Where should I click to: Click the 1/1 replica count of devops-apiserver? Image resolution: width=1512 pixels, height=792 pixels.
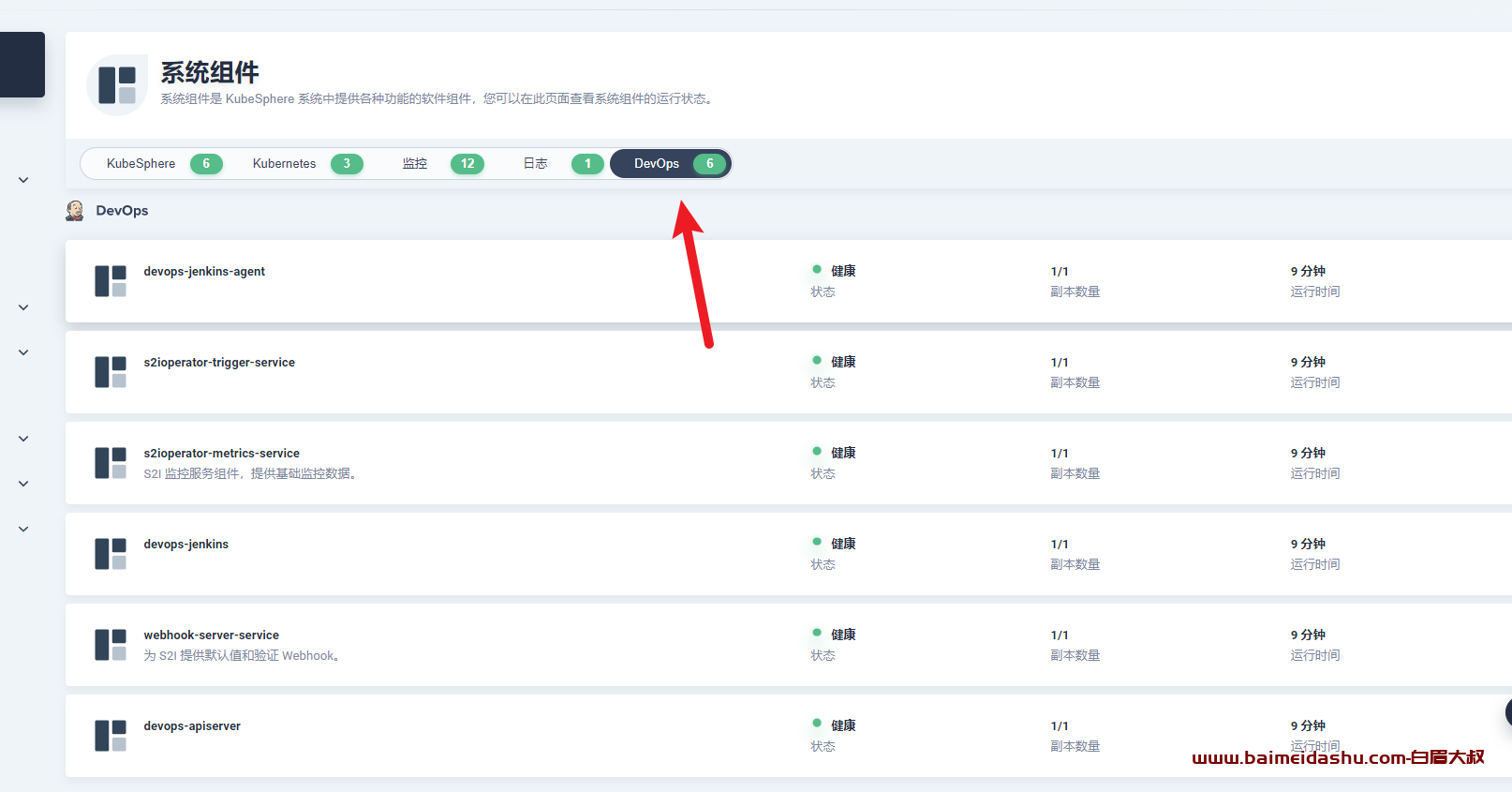point(1060,726)
